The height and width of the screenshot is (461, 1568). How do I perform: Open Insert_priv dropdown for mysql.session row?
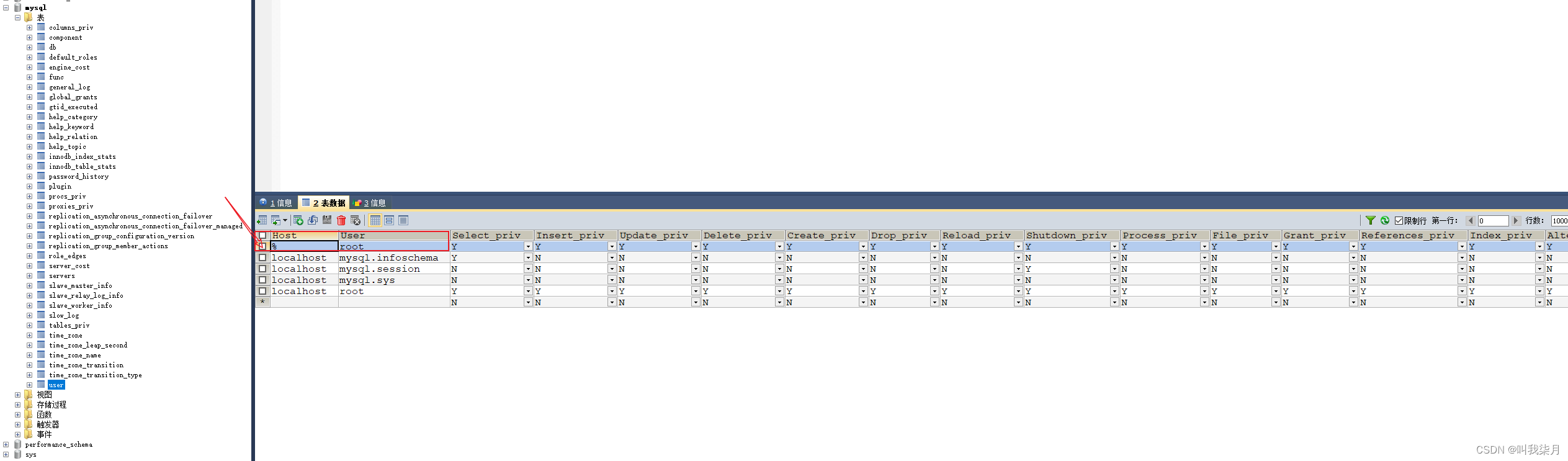tap(612, 269)
